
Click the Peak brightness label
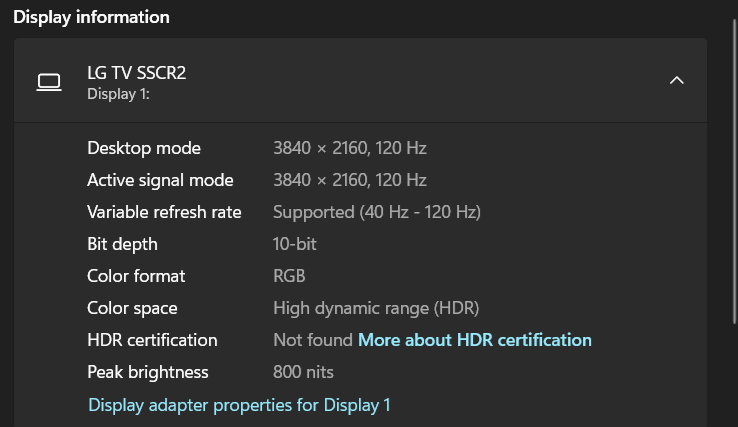coord(148,372)
